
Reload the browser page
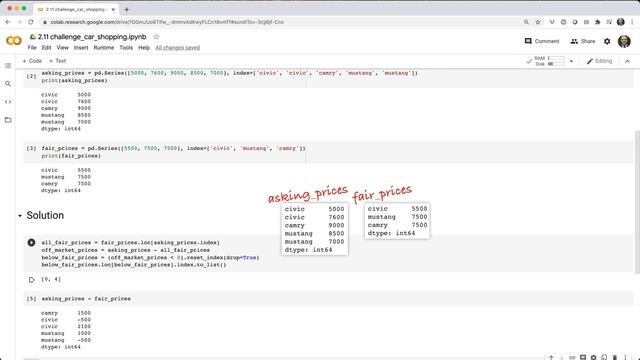(x=31, y=22)
